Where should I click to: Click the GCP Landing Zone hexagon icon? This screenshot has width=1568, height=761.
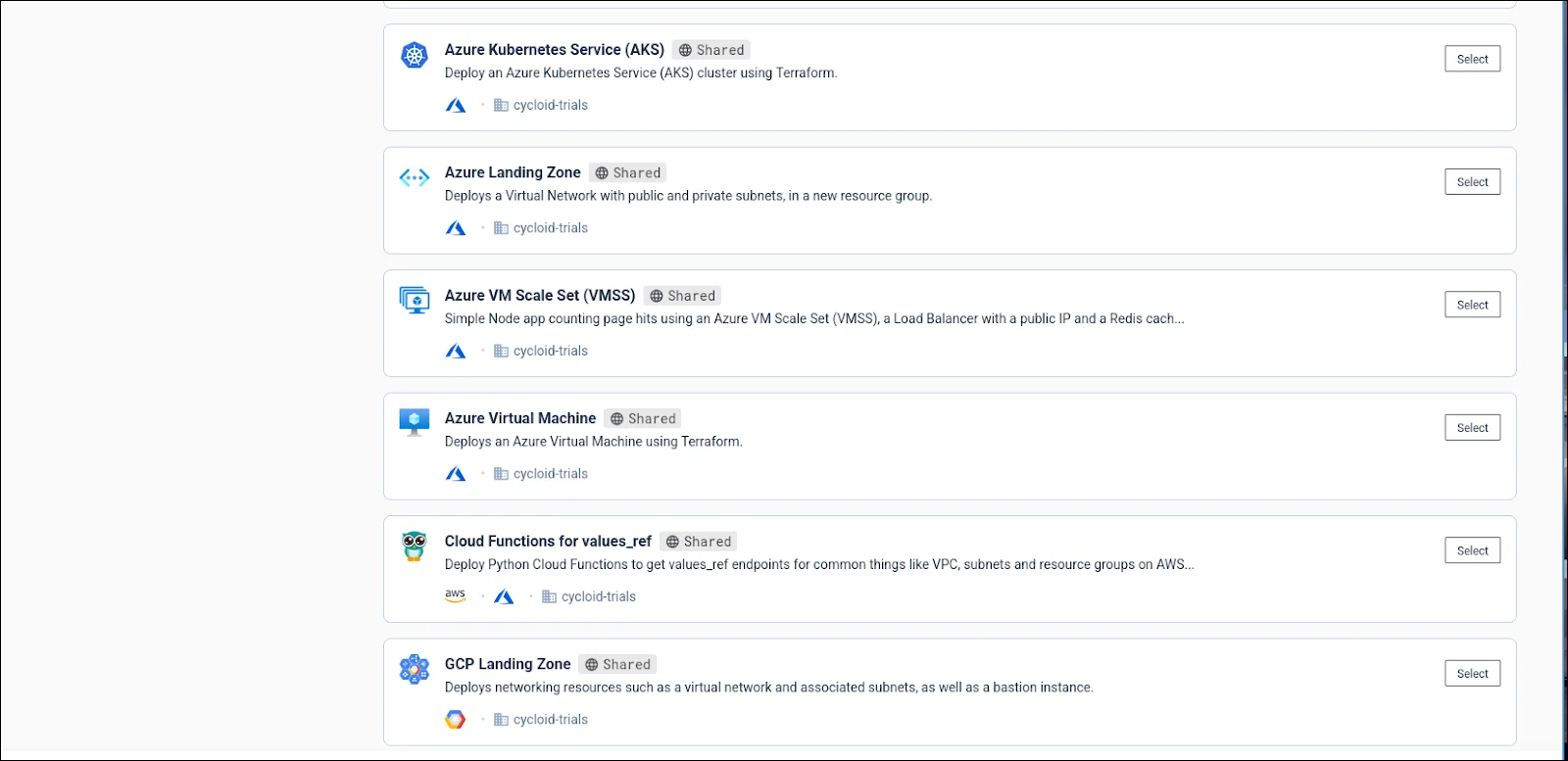click(415, 669)
